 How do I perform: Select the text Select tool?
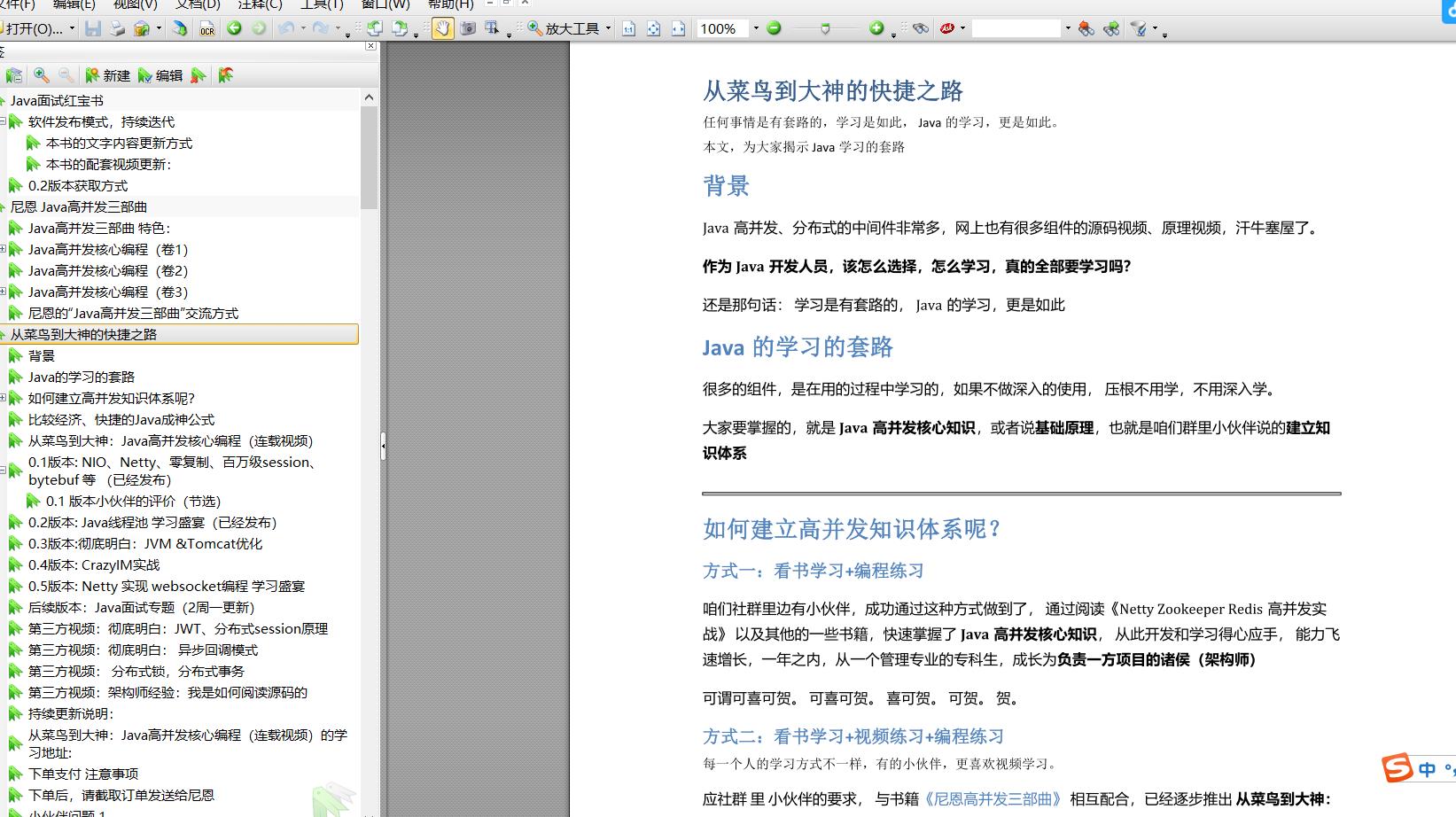click(x=493, y=28)
